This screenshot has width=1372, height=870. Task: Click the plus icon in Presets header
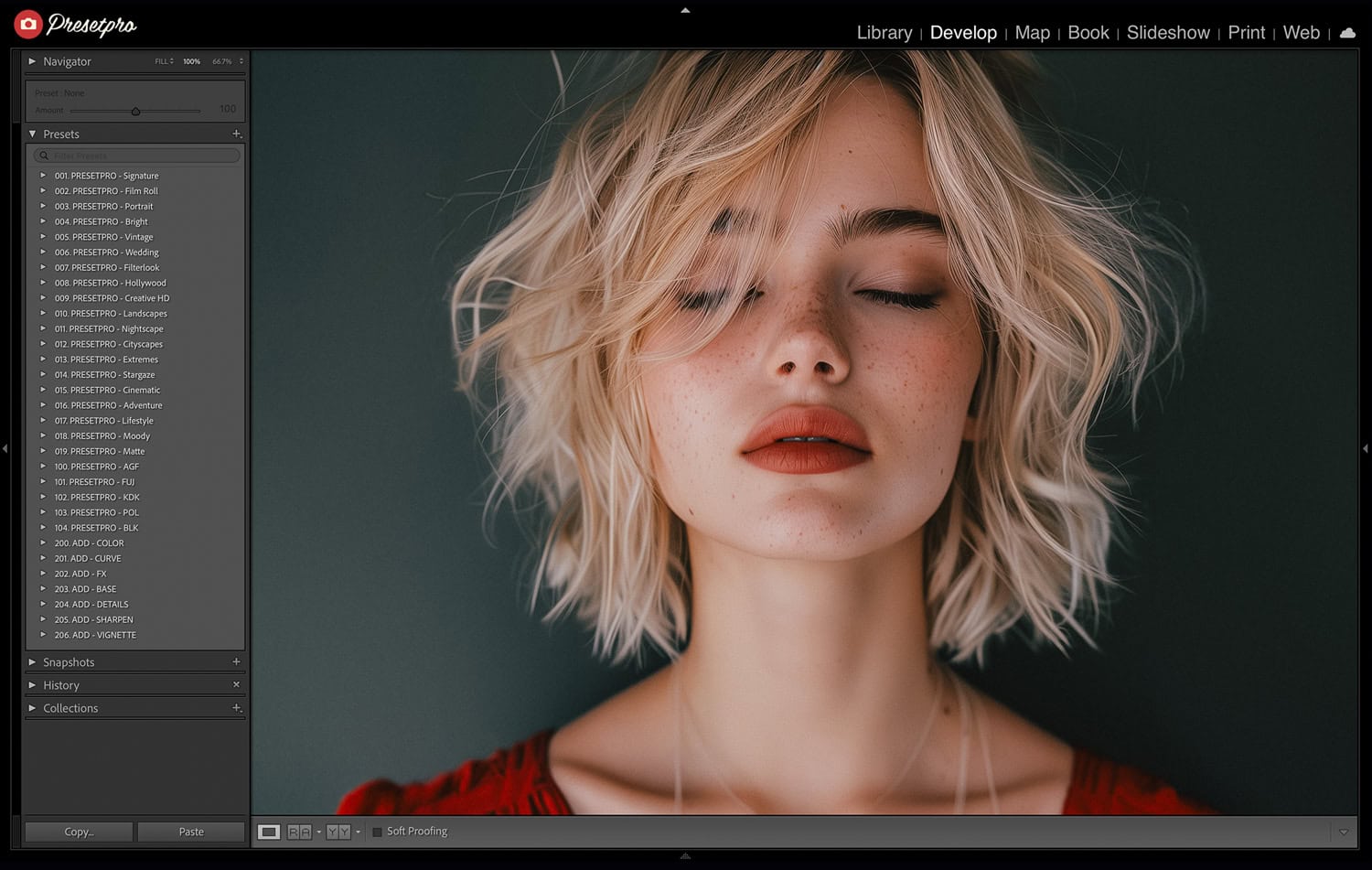(237, 134)
